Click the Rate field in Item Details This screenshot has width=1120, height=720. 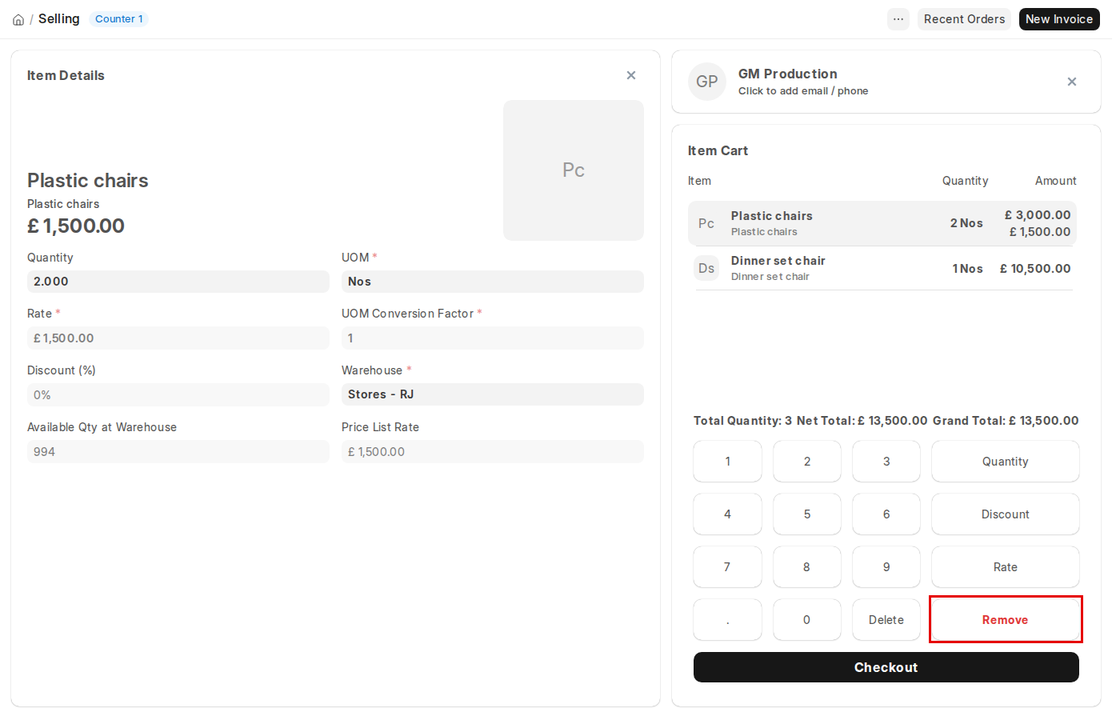click(x=178, y=338)
